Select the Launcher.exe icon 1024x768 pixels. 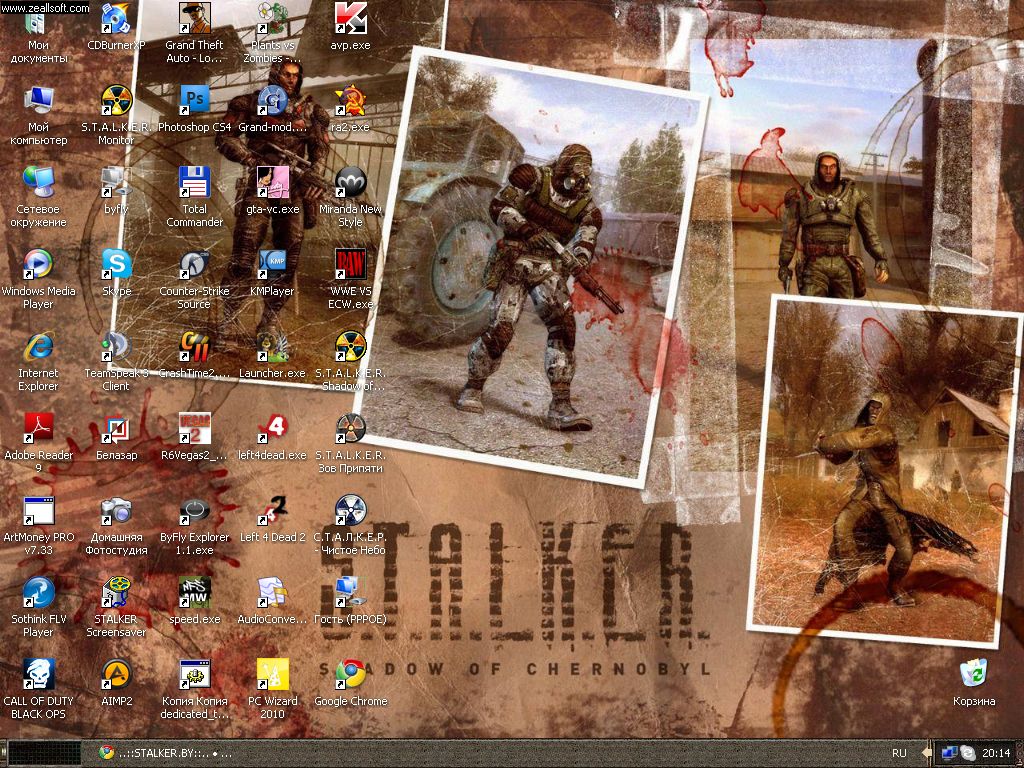(272, 346)
